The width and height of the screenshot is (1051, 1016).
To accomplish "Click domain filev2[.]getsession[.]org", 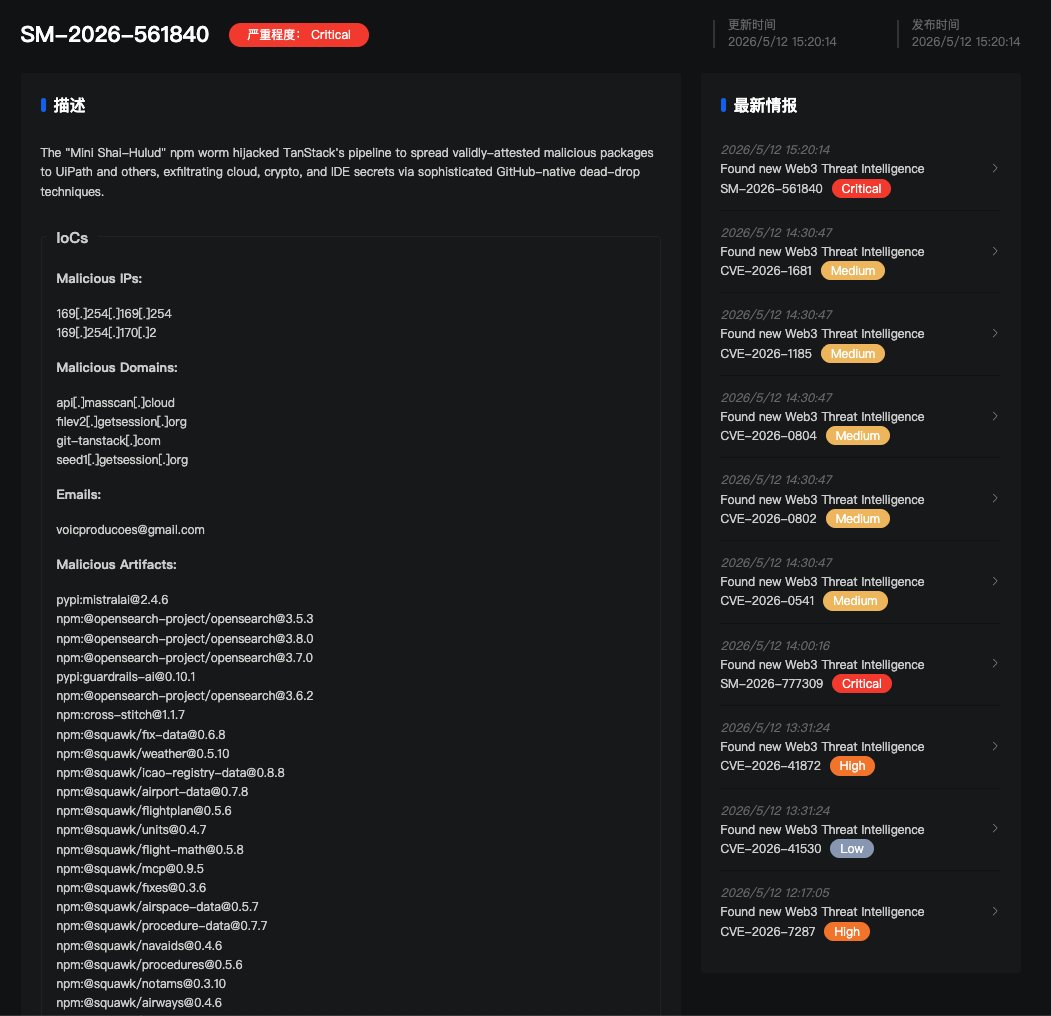I will click(121, 422).
